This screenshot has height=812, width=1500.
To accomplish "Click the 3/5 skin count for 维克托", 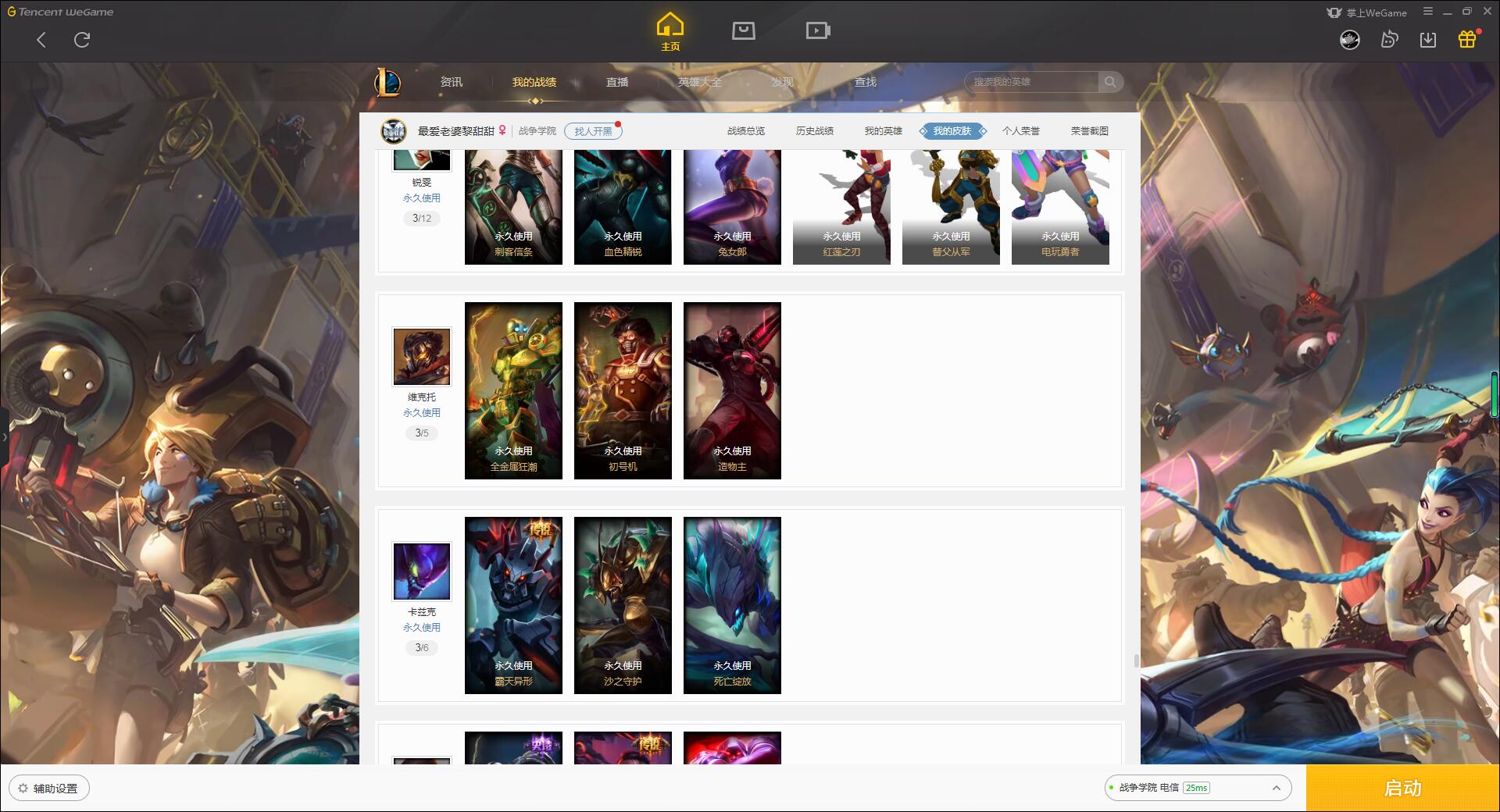I will 422,433.
